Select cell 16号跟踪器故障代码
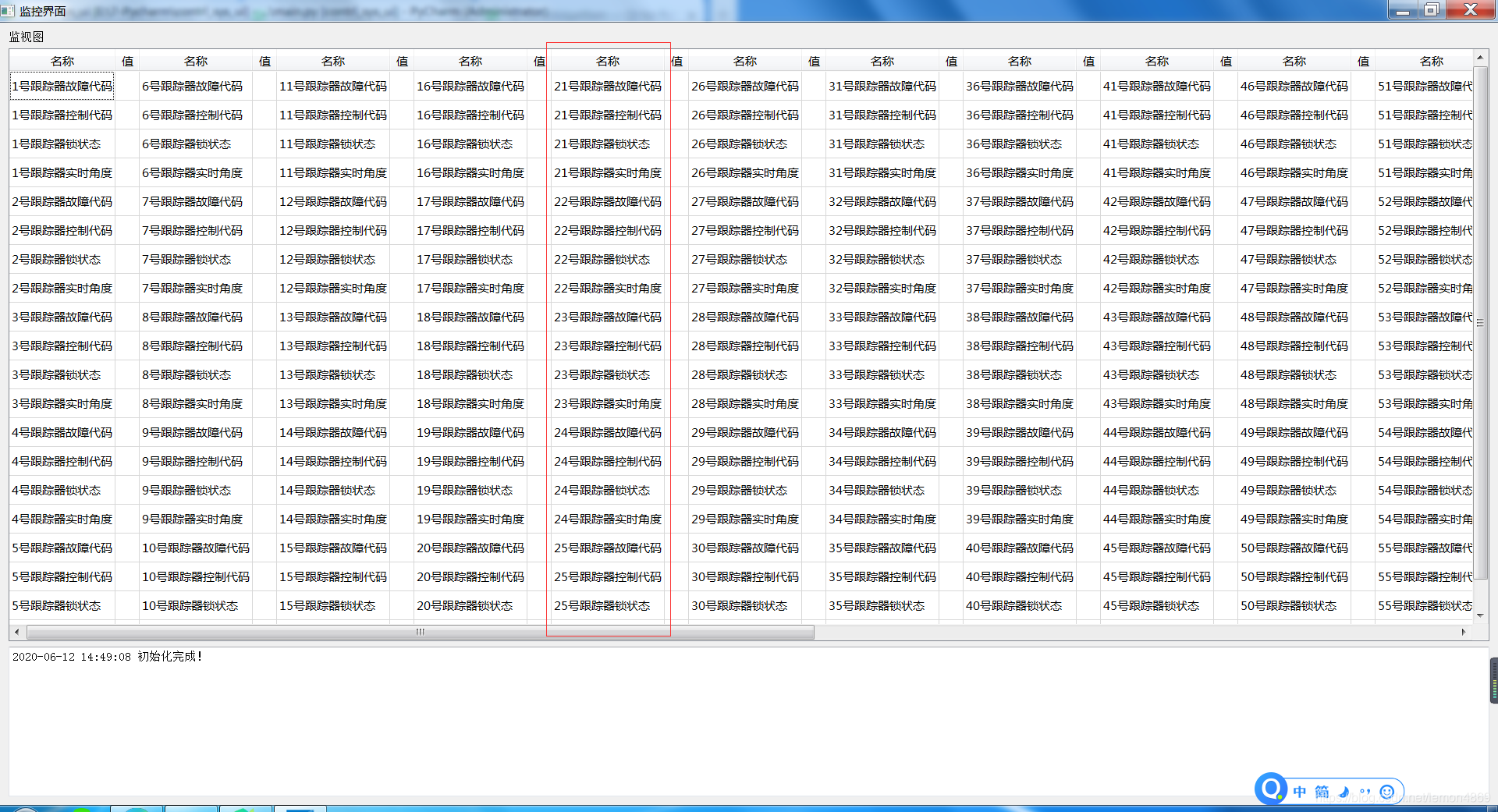This screenshot has height=812, width=1498. tap(470, 87)
